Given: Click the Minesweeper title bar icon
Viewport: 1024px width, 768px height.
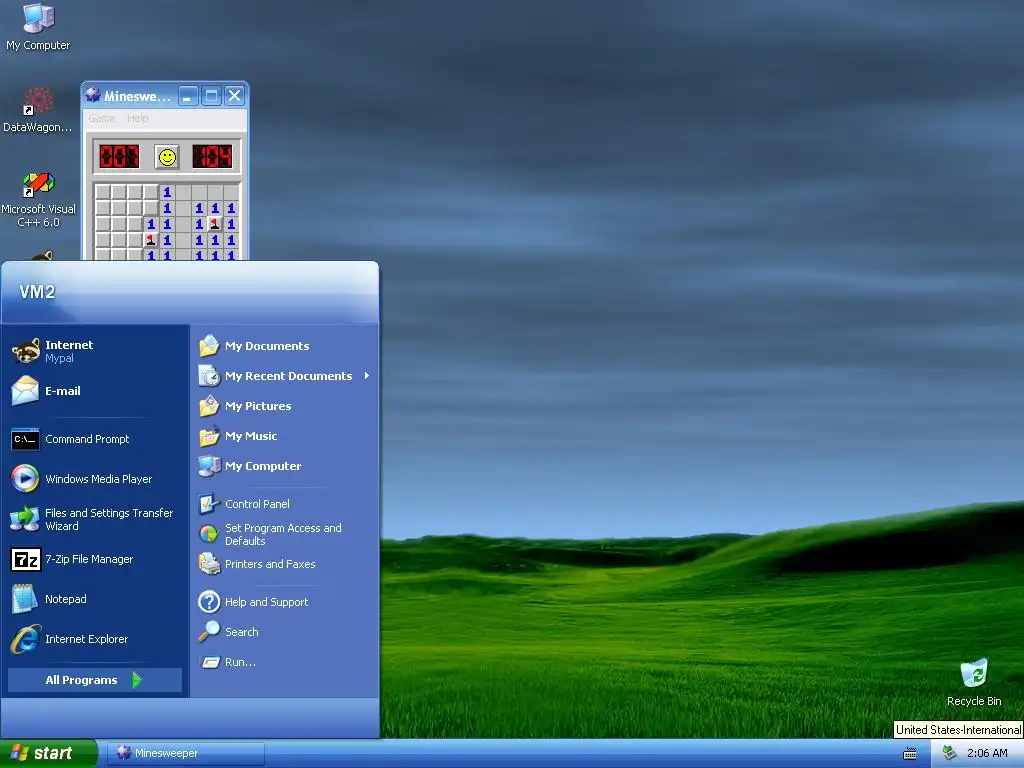Looking at the screenshot, I should [93, 95].
